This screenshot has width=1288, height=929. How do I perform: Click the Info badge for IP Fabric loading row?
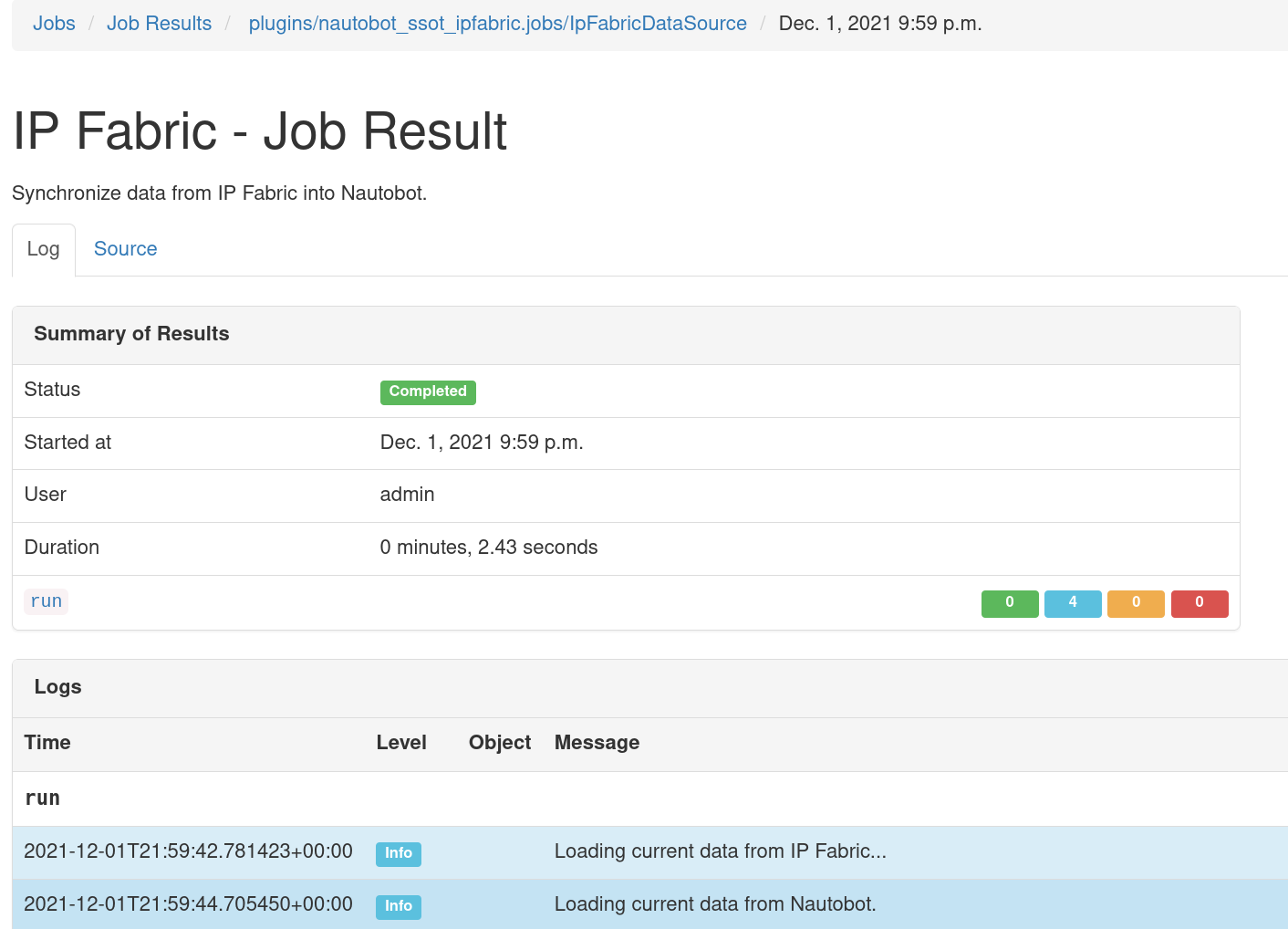[x=399, y=853]
